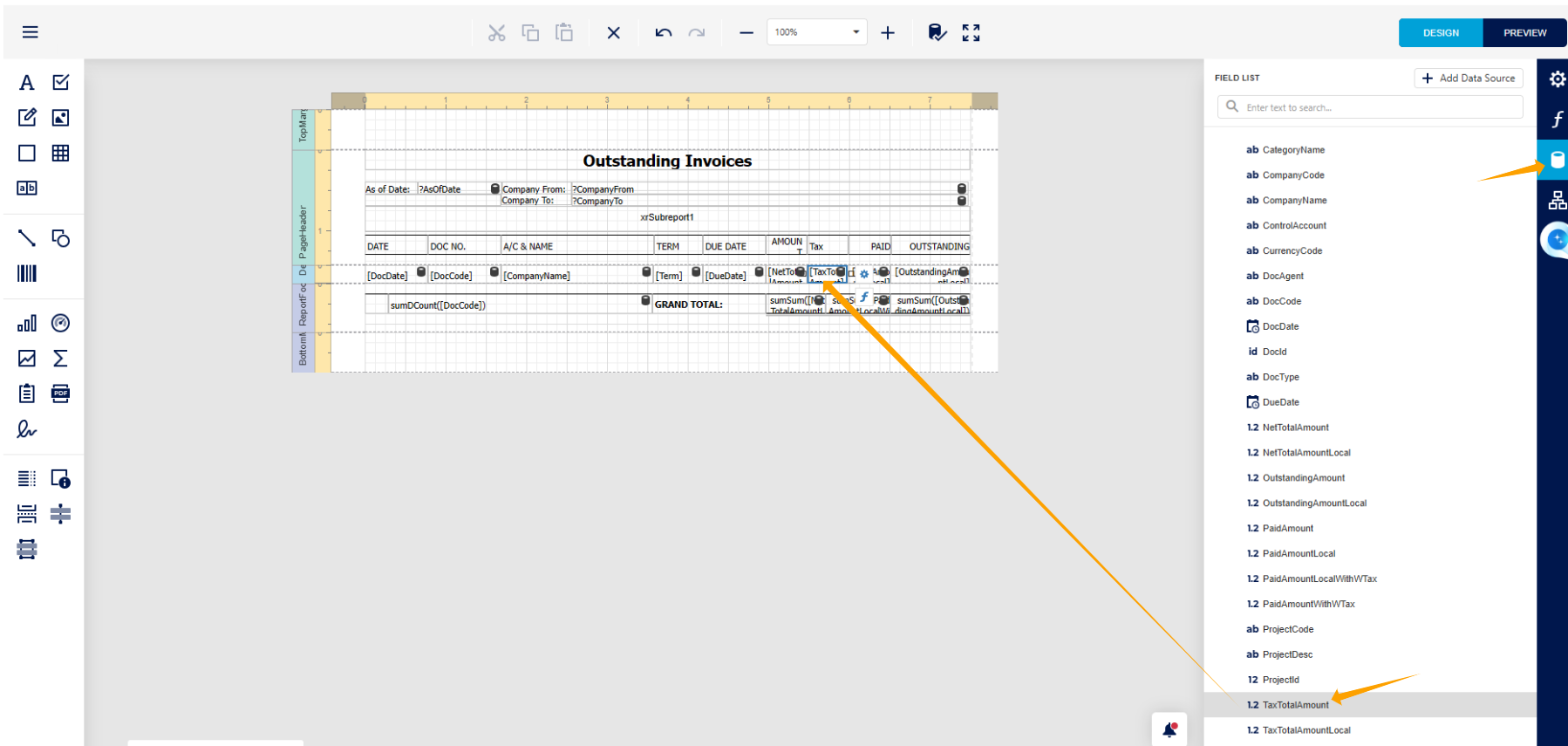Open the 100% zoom level dropdown
This screenshot has width=1568, height=746.
tap(817, 32)
